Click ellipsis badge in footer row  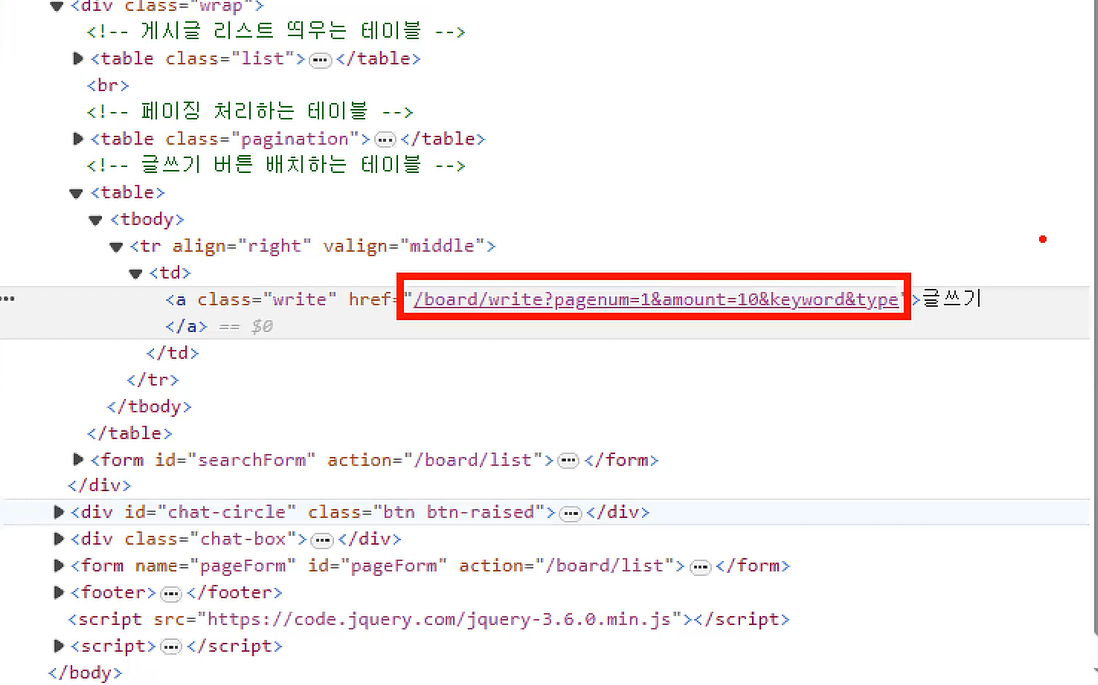(170, 595)
